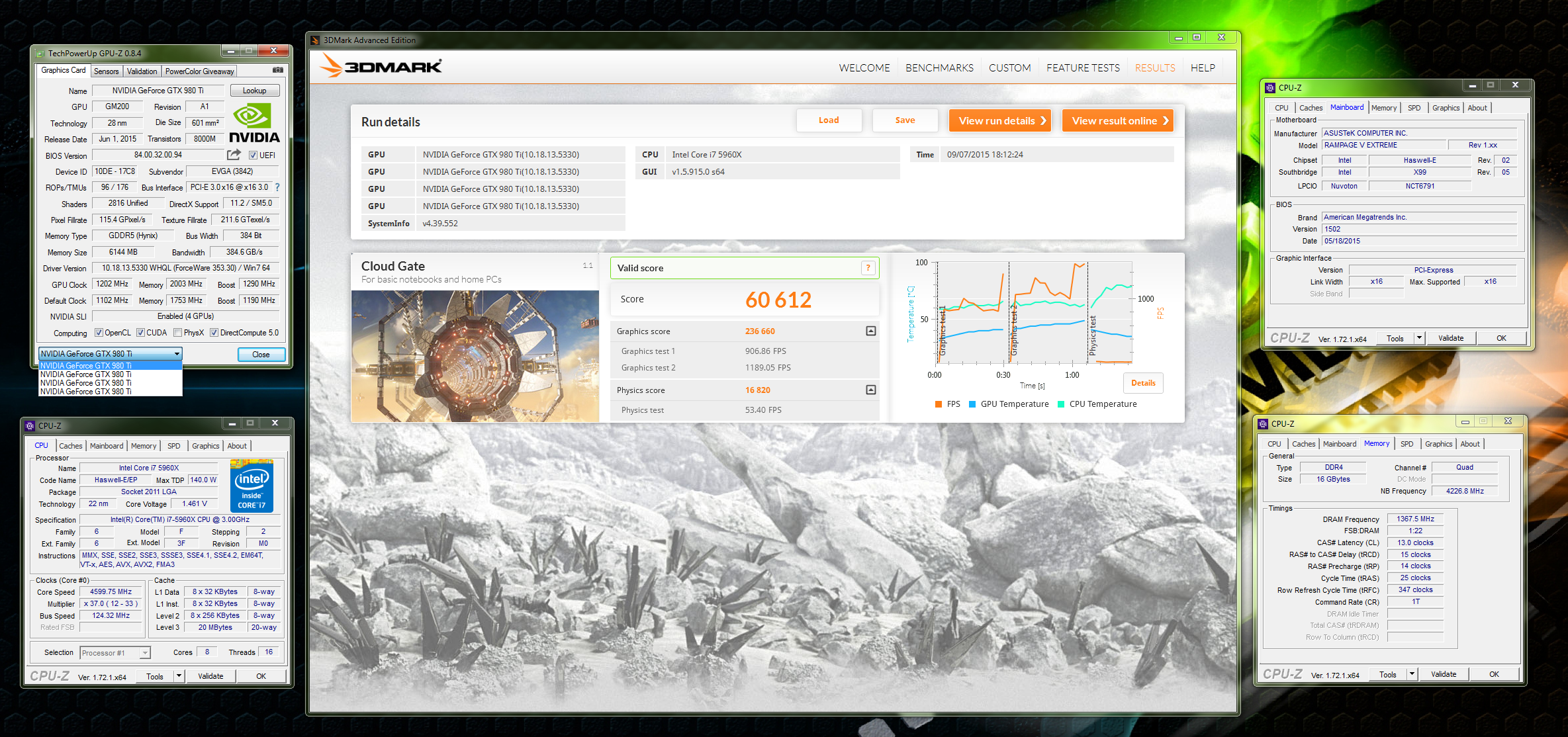Click the Intel Core i7 badge in CPU-Z
The image size is (1568, 737).
pos(252,486)
